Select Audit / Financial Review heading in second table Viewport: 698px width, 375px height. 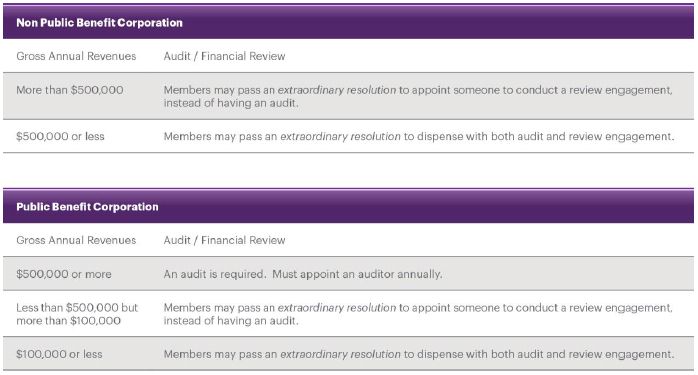coord(224,240)
